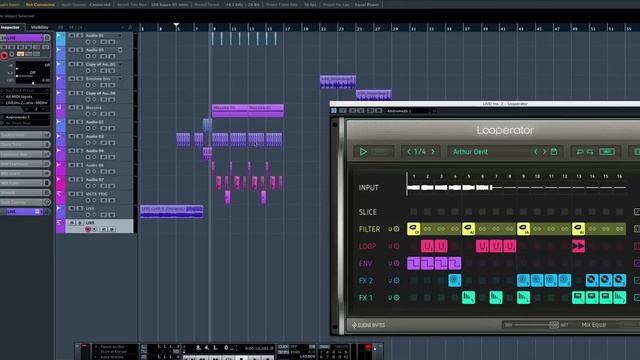Select the yellow FILTER cell at step 1
Viewport: 640px width, 360px height.
(x=413, y=229)
